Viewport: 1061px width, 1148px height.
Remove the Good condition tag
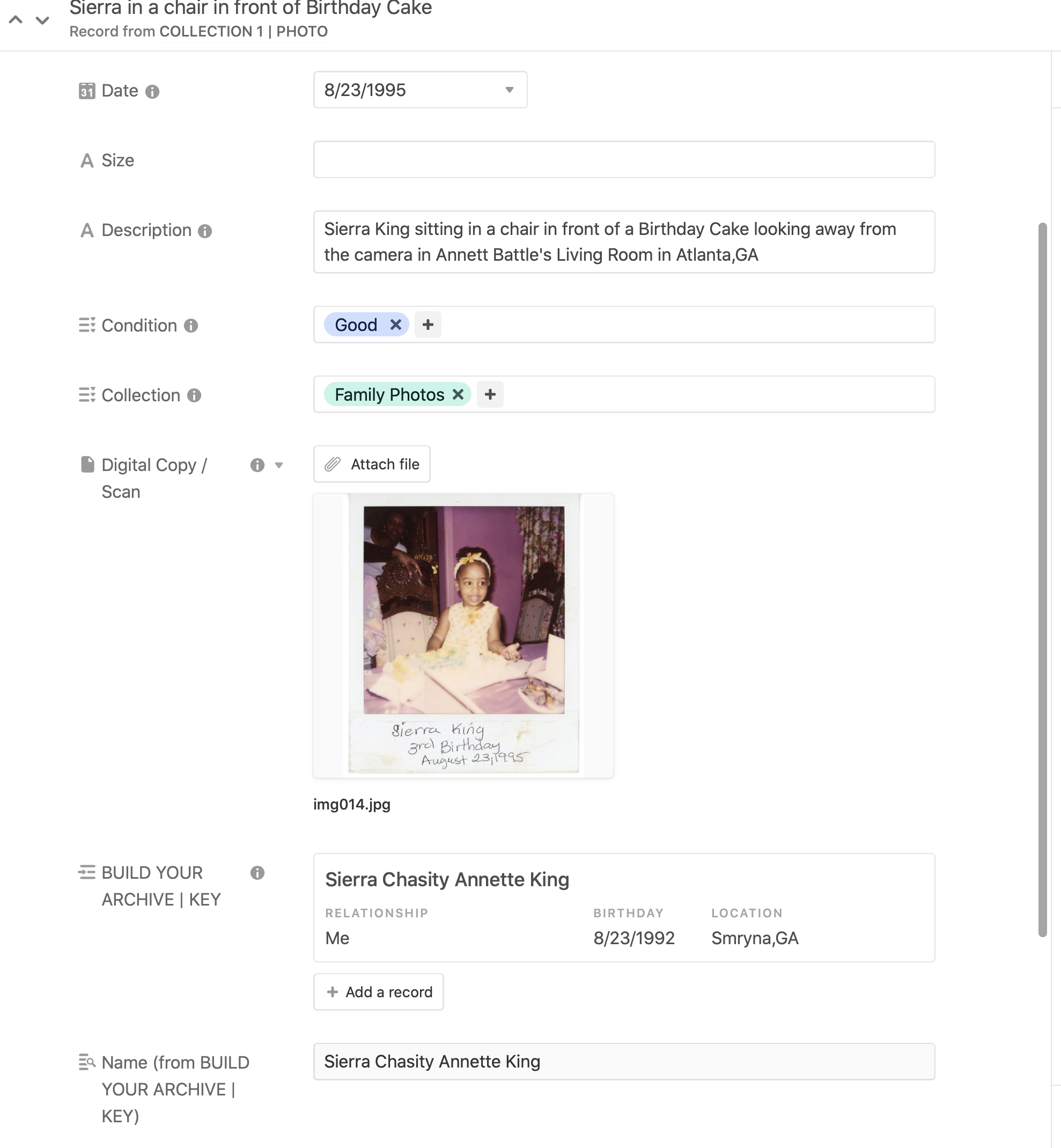[395, 325]
